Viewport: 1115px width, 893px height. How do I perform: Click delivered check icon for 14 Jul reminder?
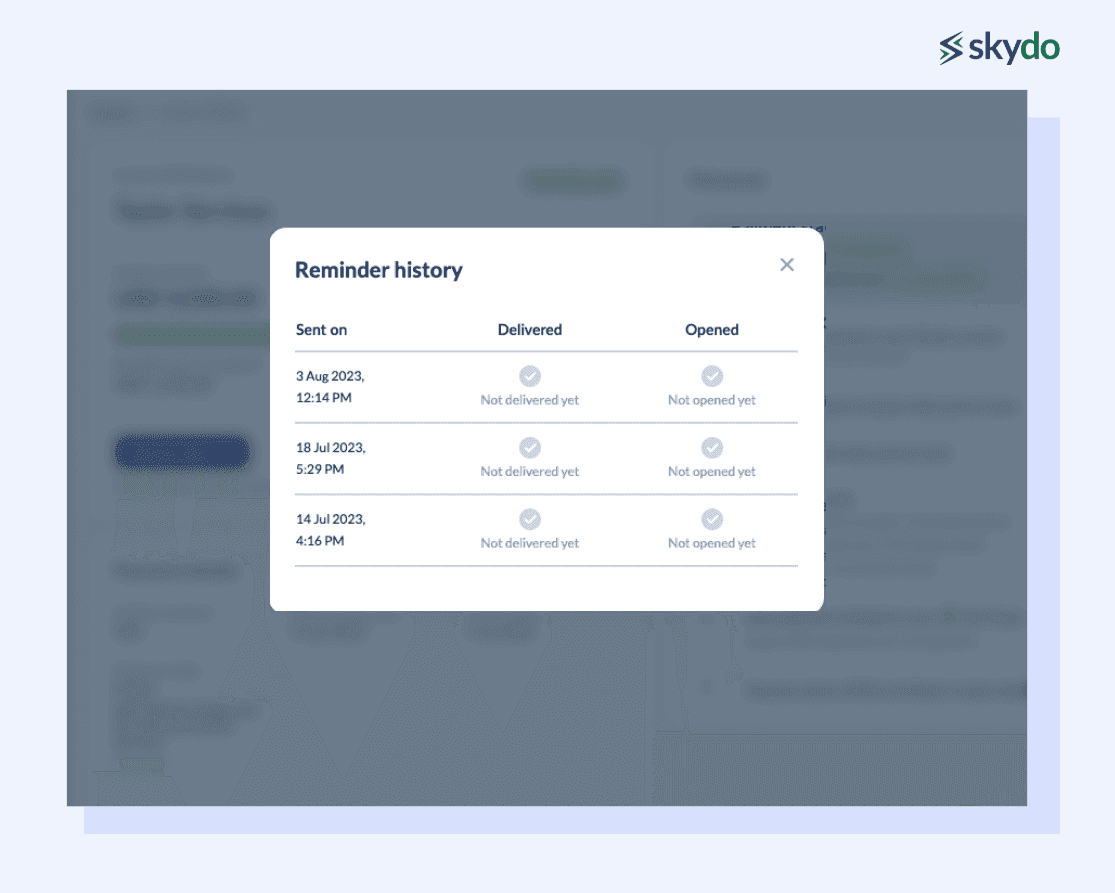[x=530, y=520]
